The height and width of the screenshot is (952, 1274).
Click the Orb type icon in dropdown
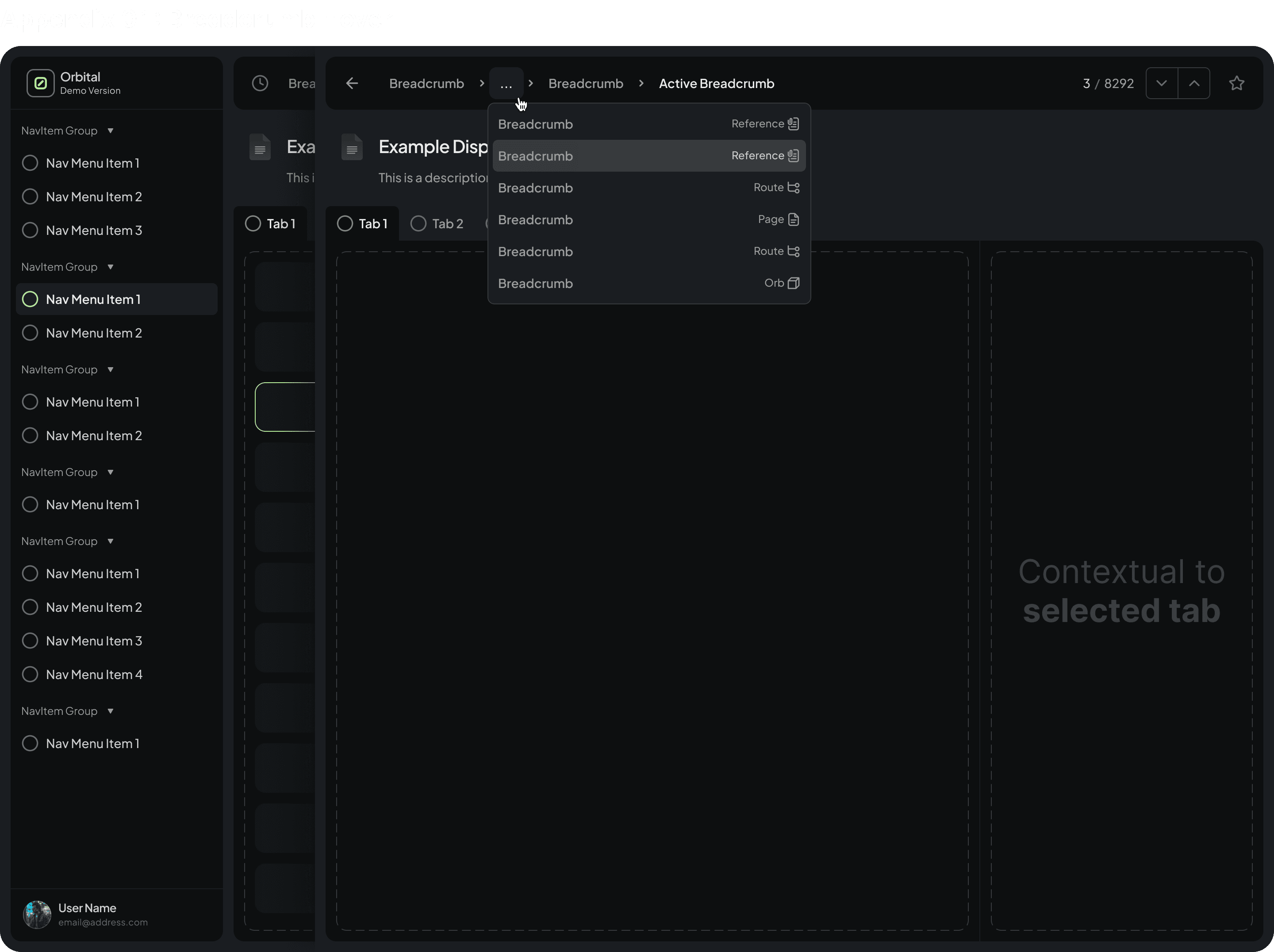[x=793, y=284]
